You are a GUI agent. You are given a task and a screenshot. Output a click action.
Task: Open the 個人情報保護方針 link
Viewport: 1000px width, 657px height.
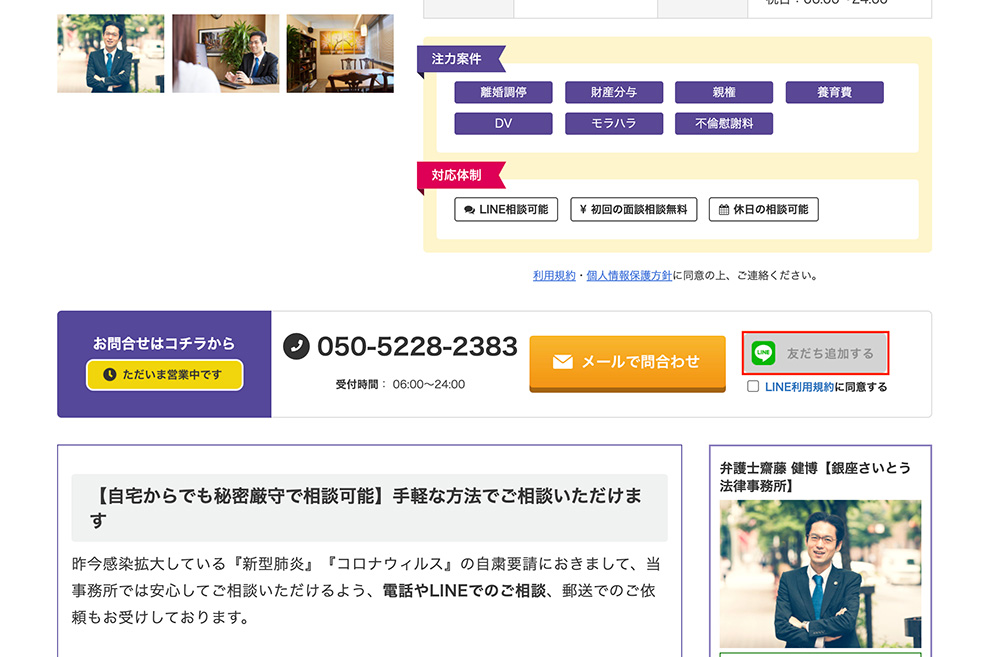[x=629, y=275]
